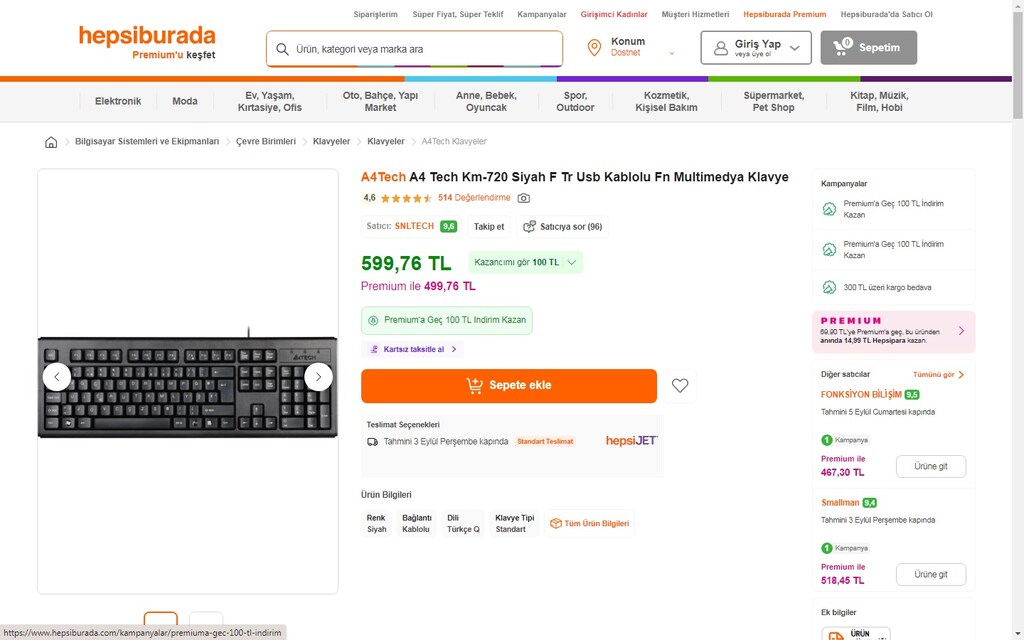This screenshot has height=640, width=1024.
Task: Click the location pin Konum icon
Action: [594, 48]
